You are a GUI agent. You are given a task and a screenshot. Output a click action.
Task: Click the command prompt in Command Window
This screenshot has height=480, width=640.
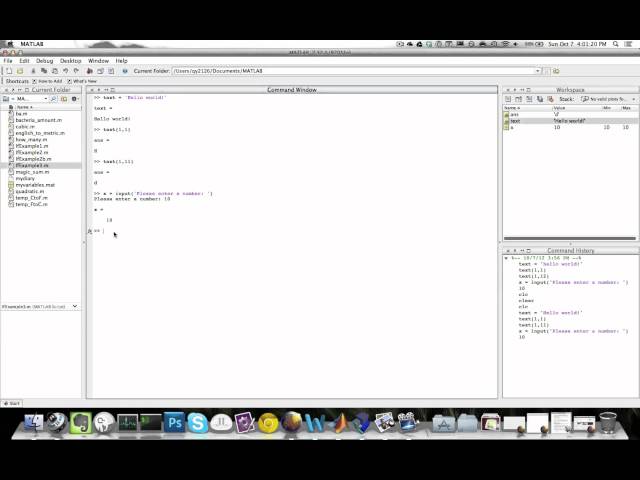pos(103,231)
